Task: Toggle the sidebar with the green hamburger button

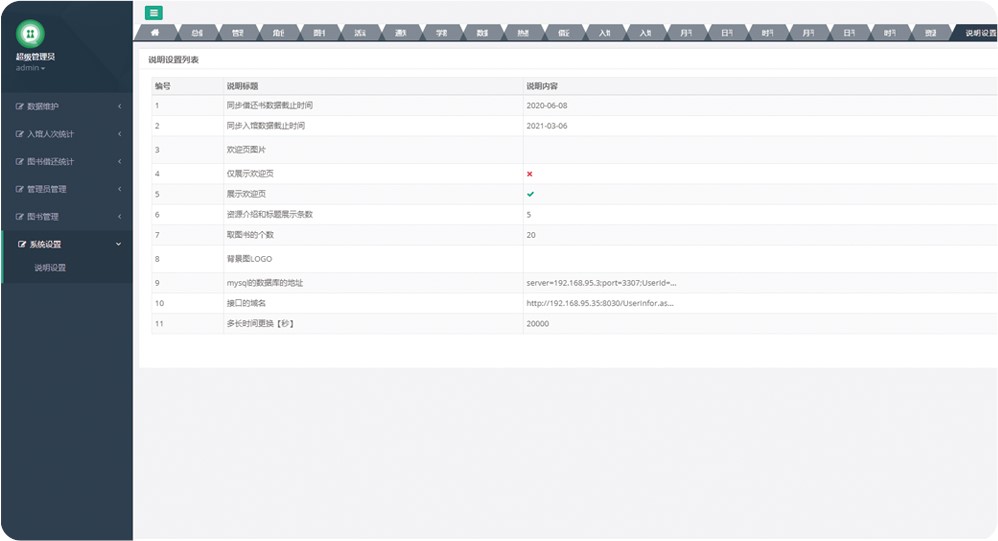Action: coord(153,13)
